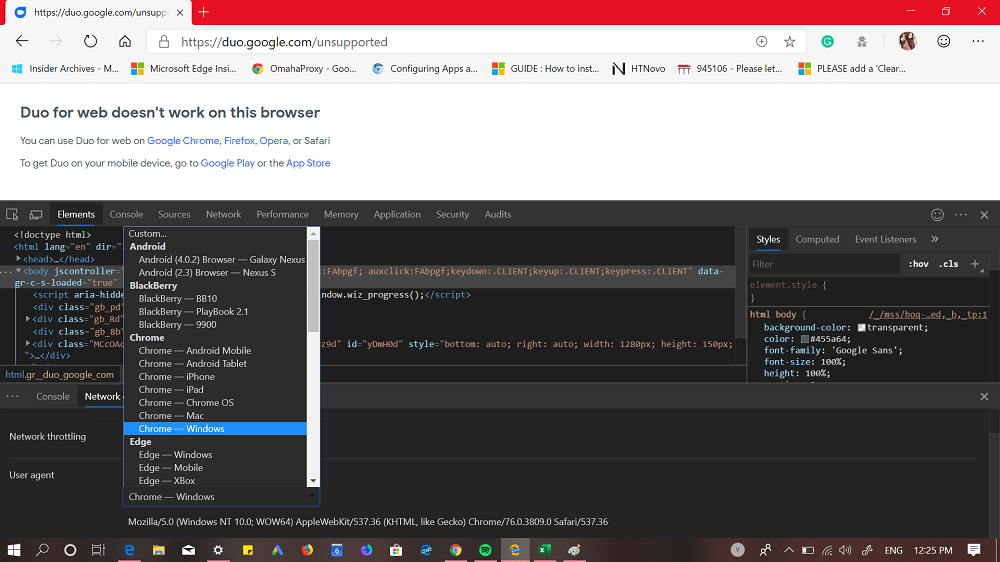Image resolution: width=1000 pixels, height=562 pixels.
Task: Click the address bar URL
Action: click(x=284, y=42)
